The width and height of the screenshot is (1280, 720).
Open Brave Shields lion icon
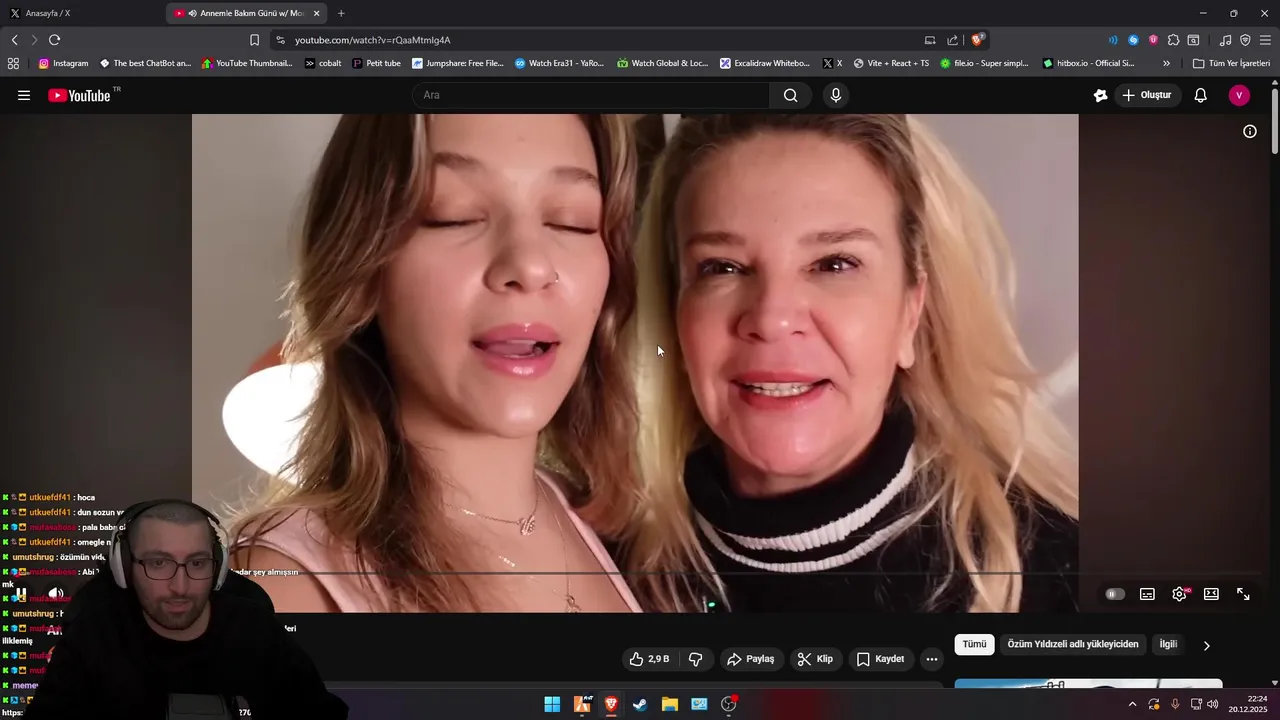[x=978, y=40]
